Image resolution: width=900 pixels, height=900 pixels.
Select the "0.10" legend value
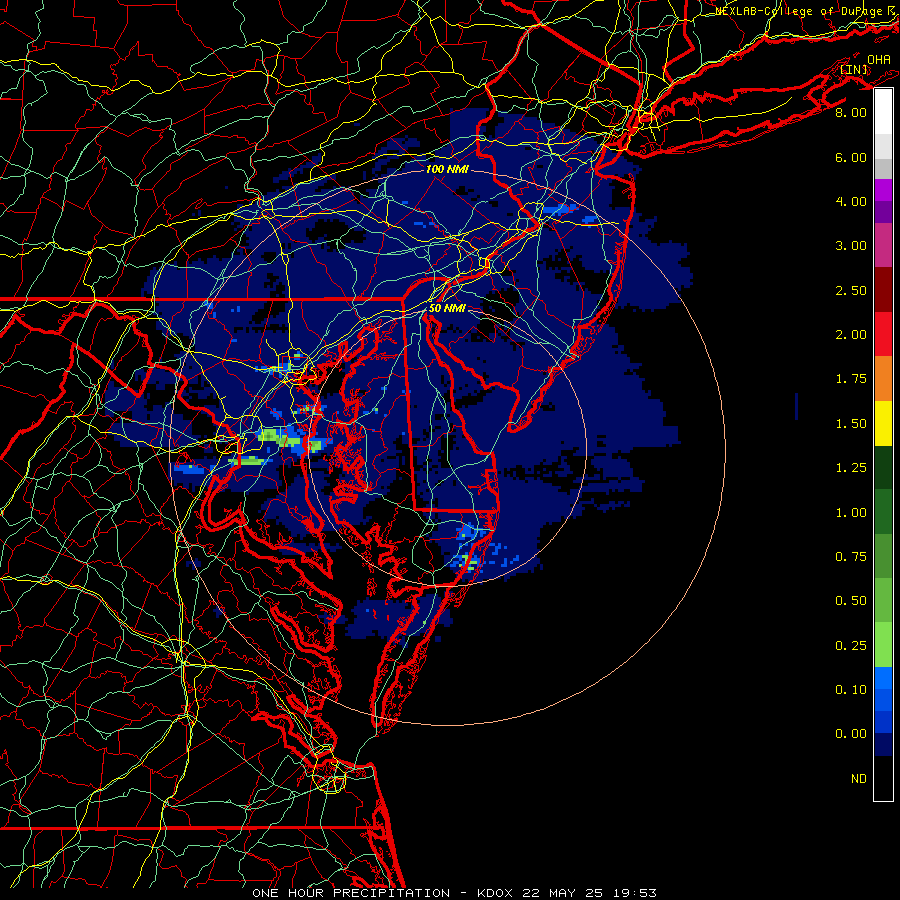click(851, 690)
